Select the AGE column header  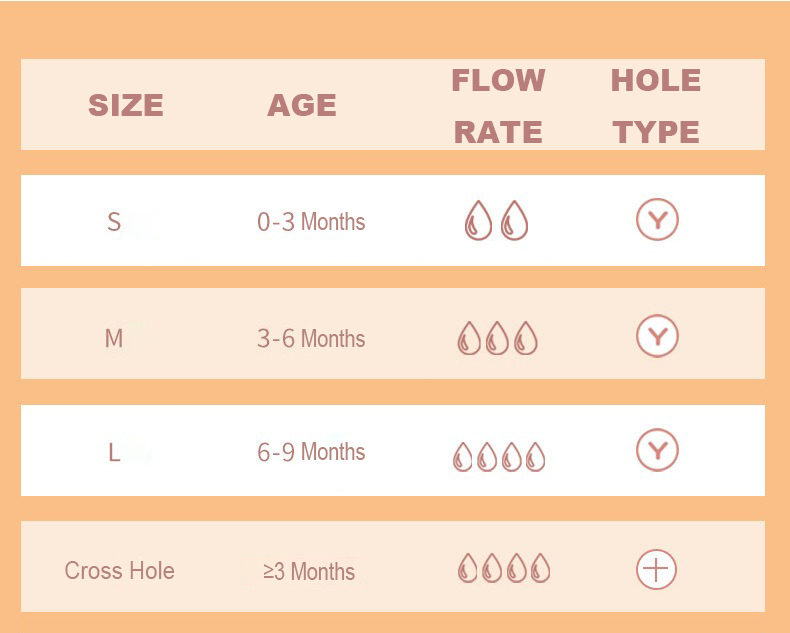coord(302,105)
